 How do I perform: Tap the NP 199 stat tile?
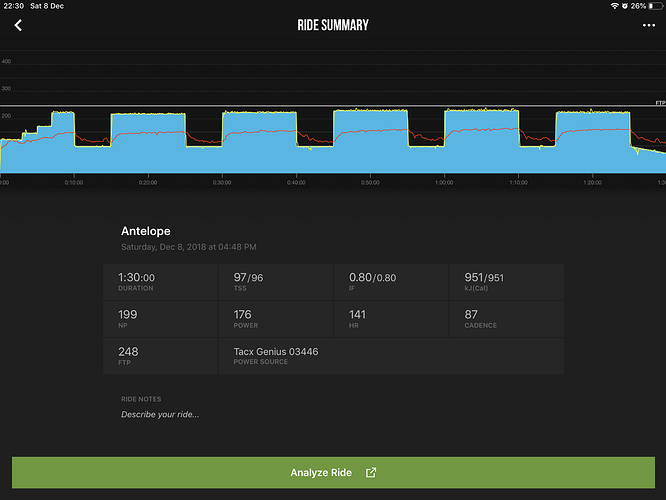[160, 319]
